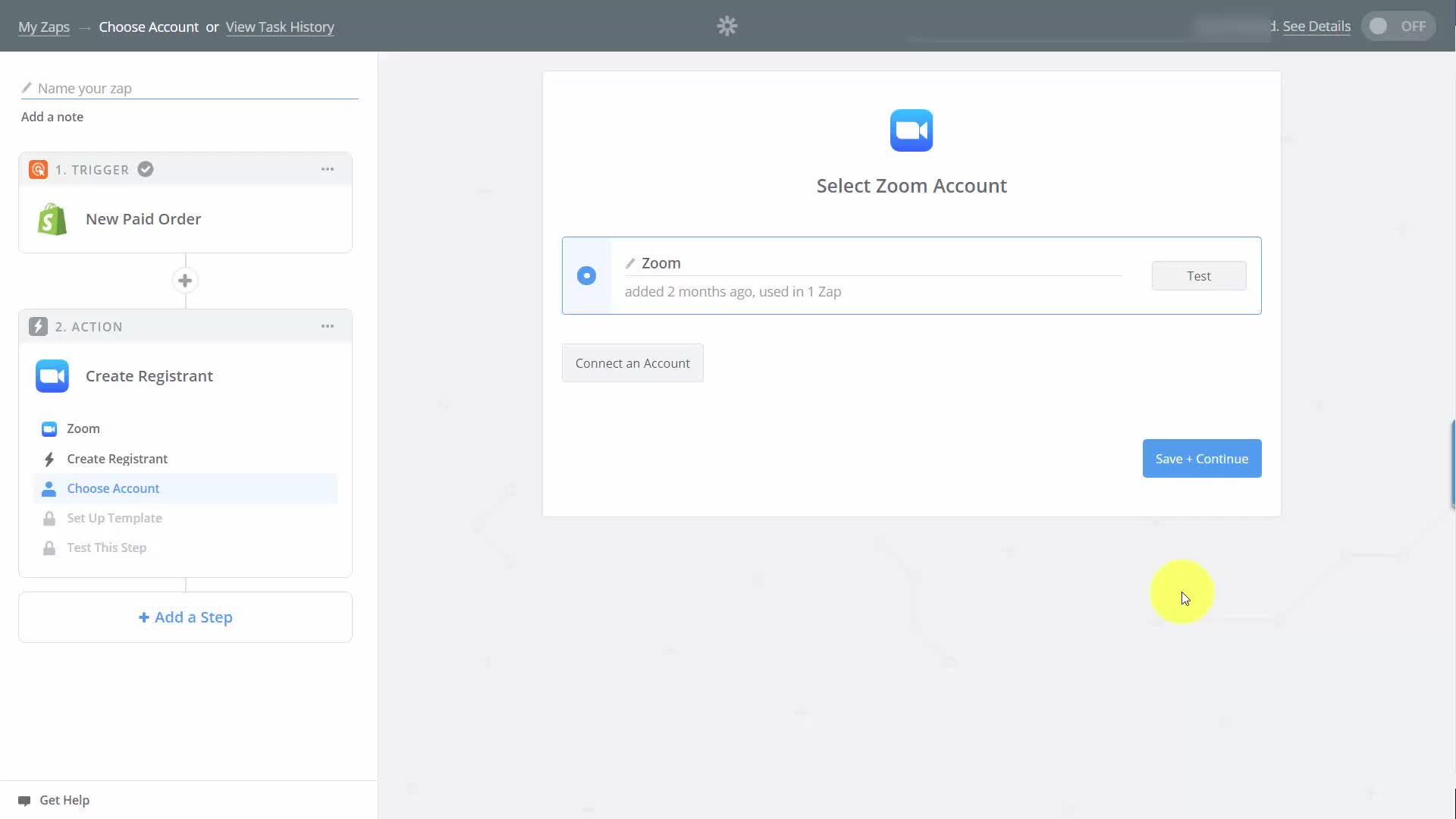Image resolution: width=1456 pixels, height=819 pixels.
Task: Open the Shopify New Paid Order icon
Action: point(52,219)
